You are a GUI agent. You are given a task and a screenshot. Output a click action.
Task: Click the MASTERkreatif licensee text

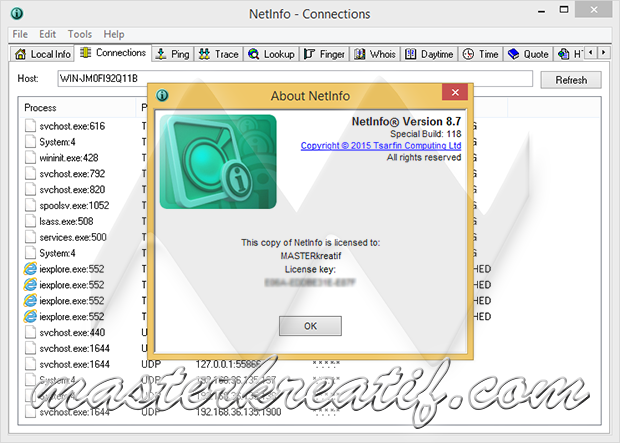310,256
